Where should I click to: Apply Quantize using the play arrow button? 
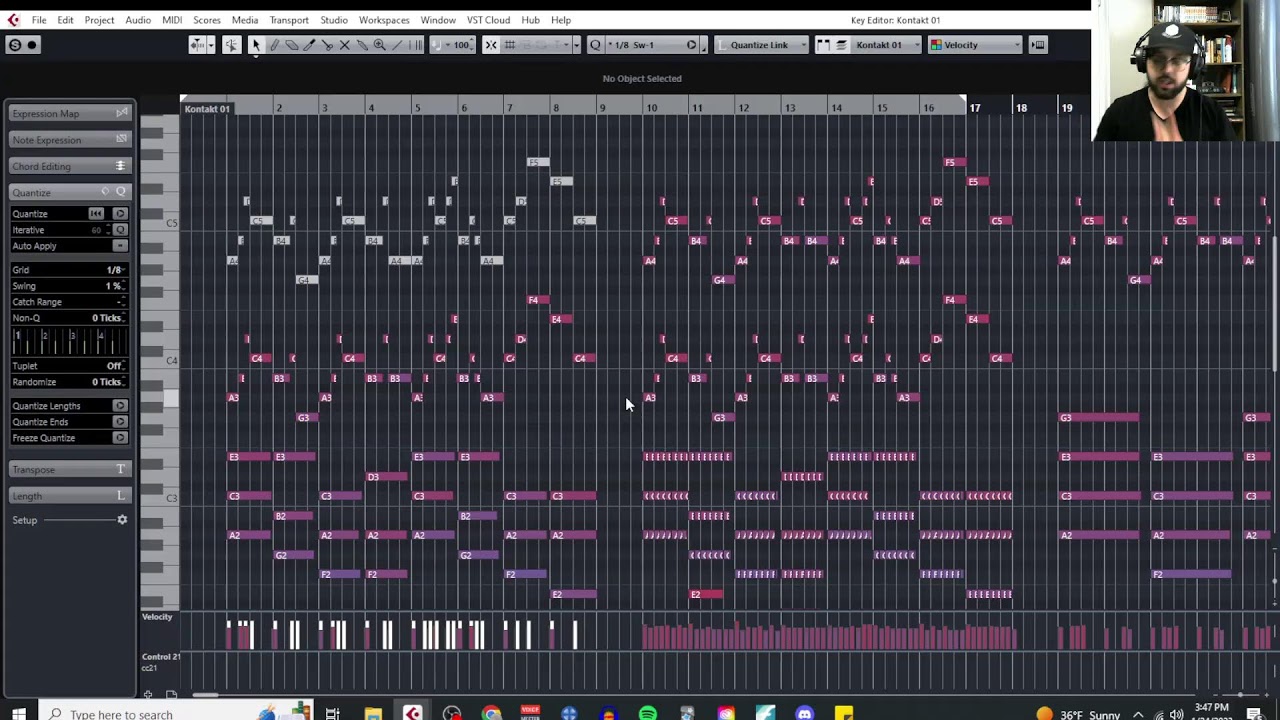(x=120, y=214)
